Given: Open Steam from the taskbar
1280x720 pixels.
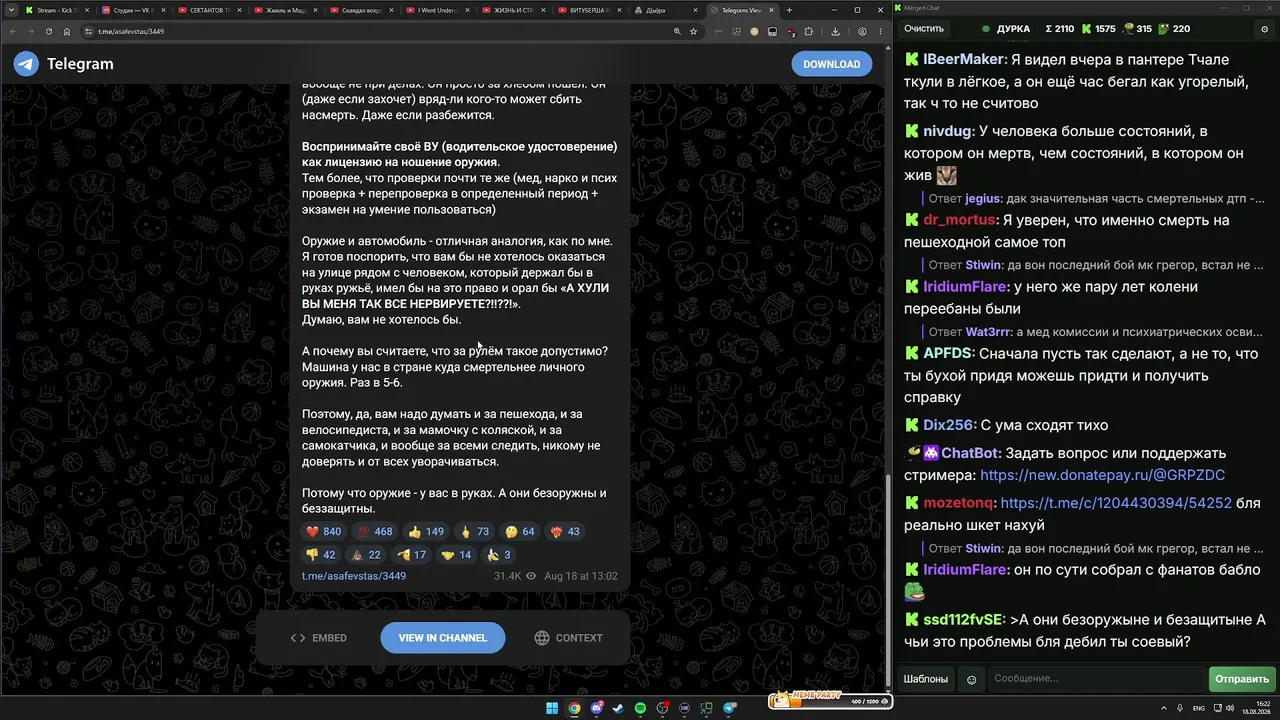Looking at the screenshot, I should pyautogui.click(x=619, y=708).
